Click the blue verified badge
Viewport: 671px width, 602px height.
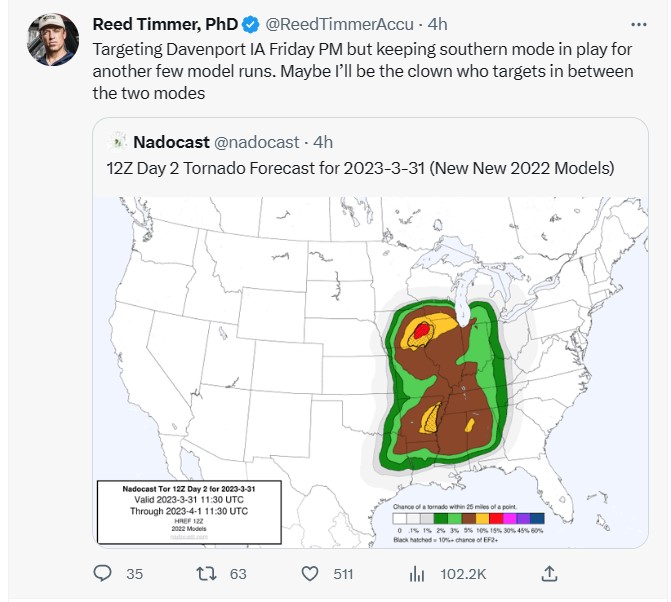(252, 23)
